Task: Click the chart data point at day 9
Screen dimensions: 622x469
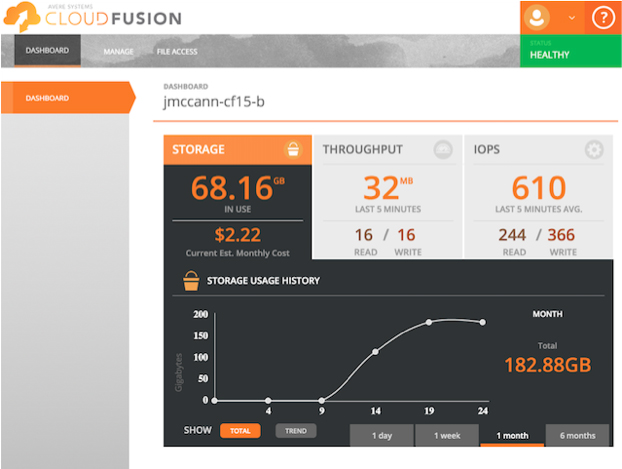Action: click(x=322, y=400)
